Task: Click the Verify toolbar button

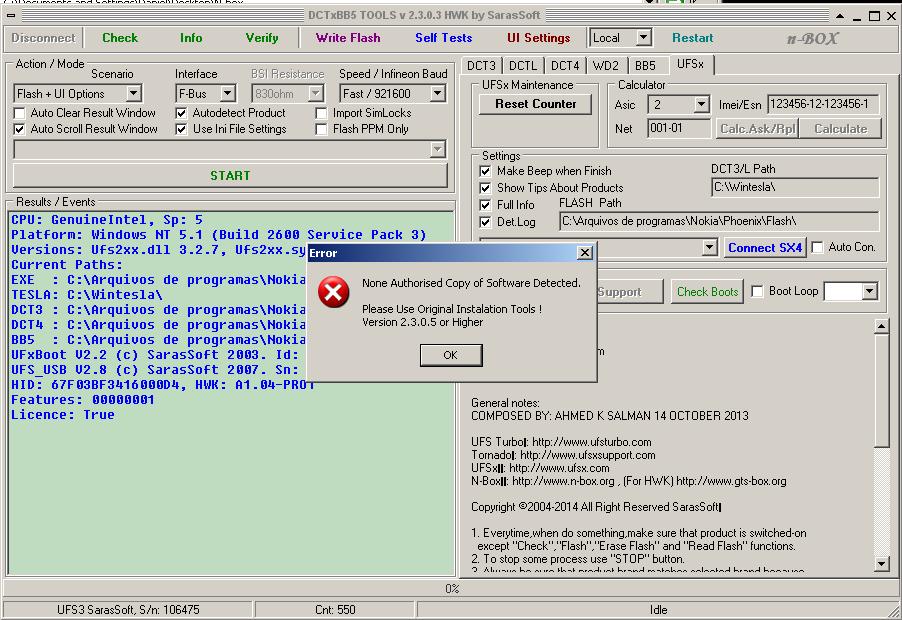Action: click(x=262, y=38)
